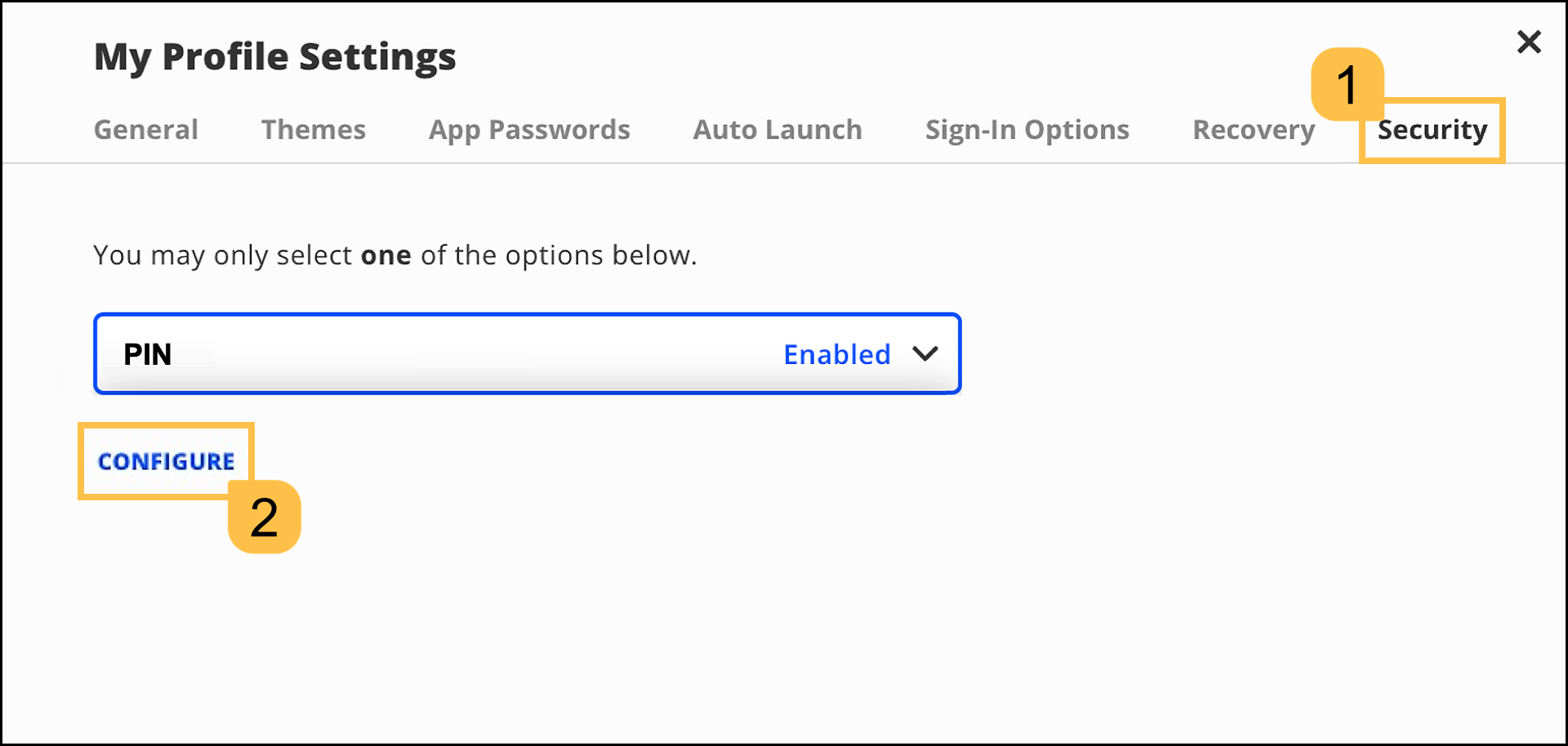
Task: Click the highlighted Security tab outline
Action: (x=1432, y=131)
